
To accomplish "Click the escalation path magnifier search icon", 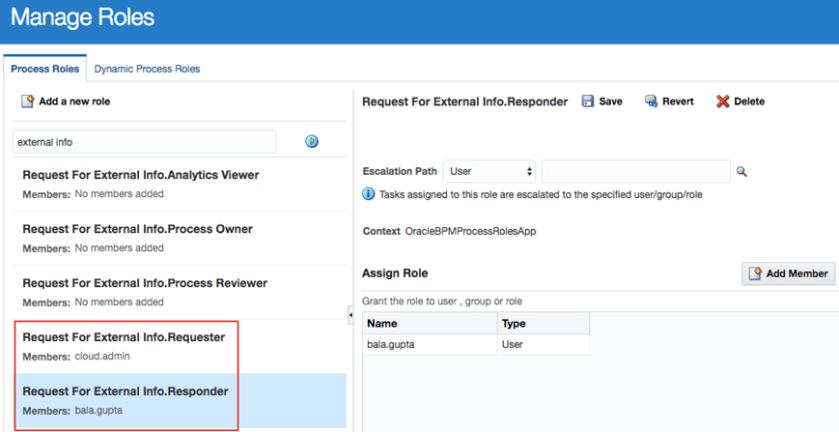I will (742, 172).
